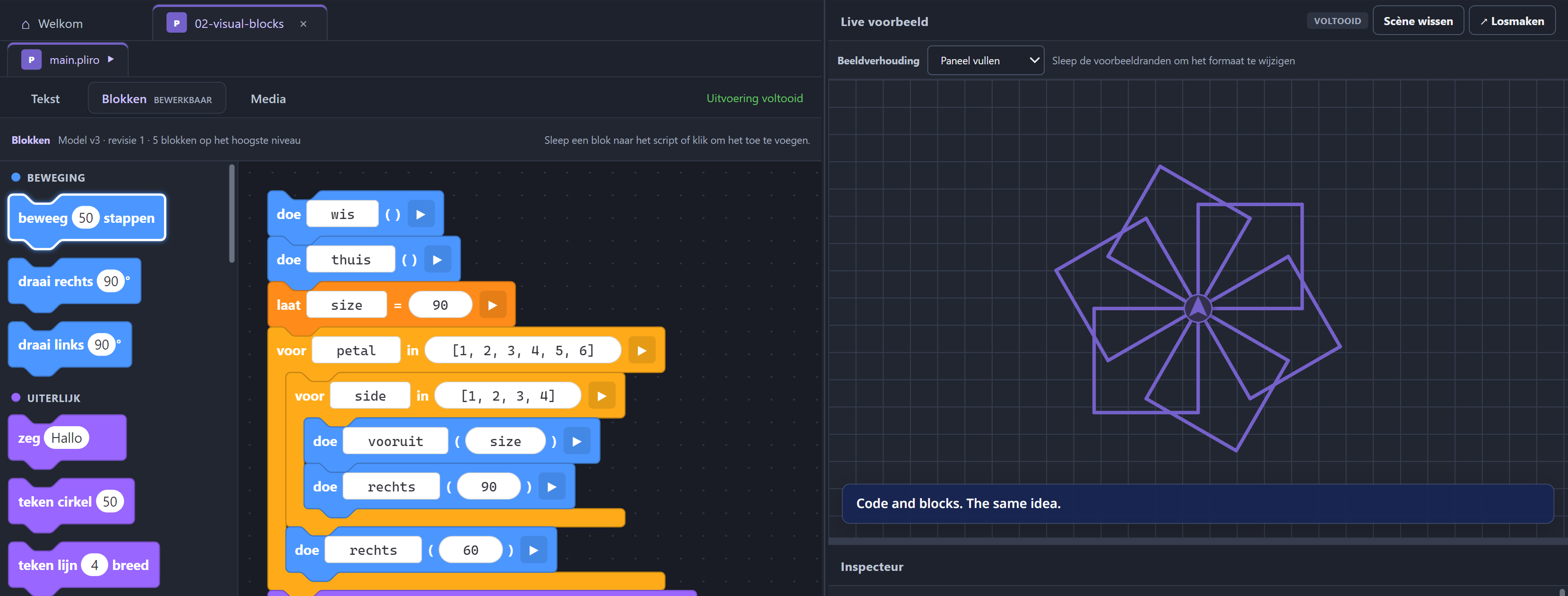The image size is (1568, 596).
Task: Switch to the Media tab
Action: tap(268, 98)
